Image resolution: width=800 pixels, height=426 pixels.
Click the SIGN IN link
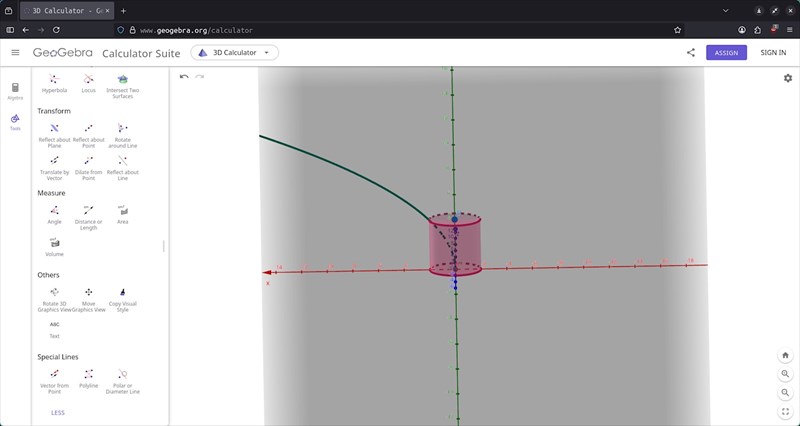pos(773,52)
